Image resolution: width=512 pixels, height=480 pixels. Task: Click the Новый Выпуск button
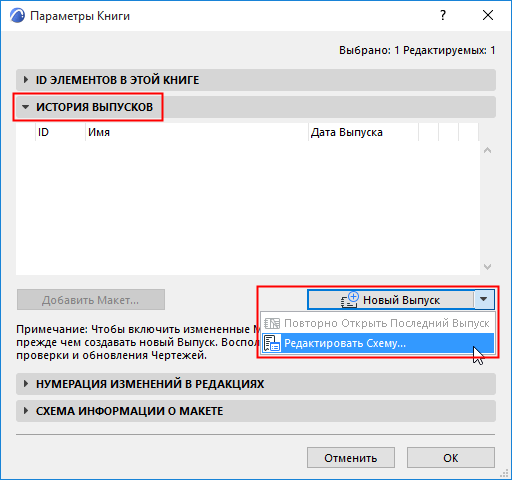(x=391, y=300)
